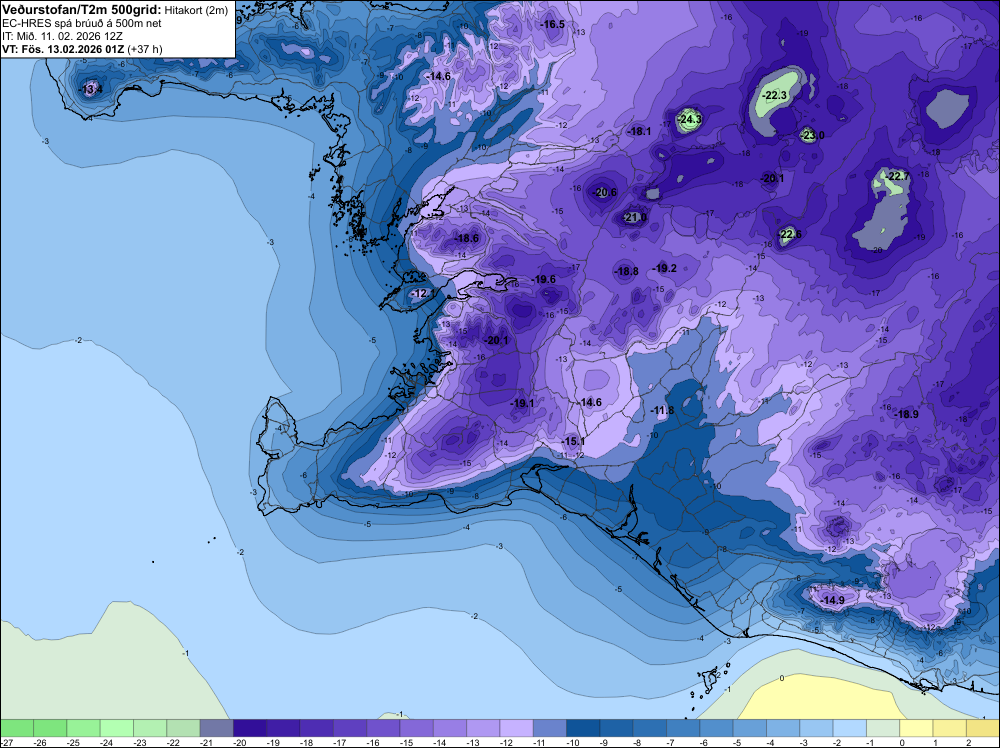
Task: Click the green legend swatch between -27 and -26
Action: [x=17, y=728]
